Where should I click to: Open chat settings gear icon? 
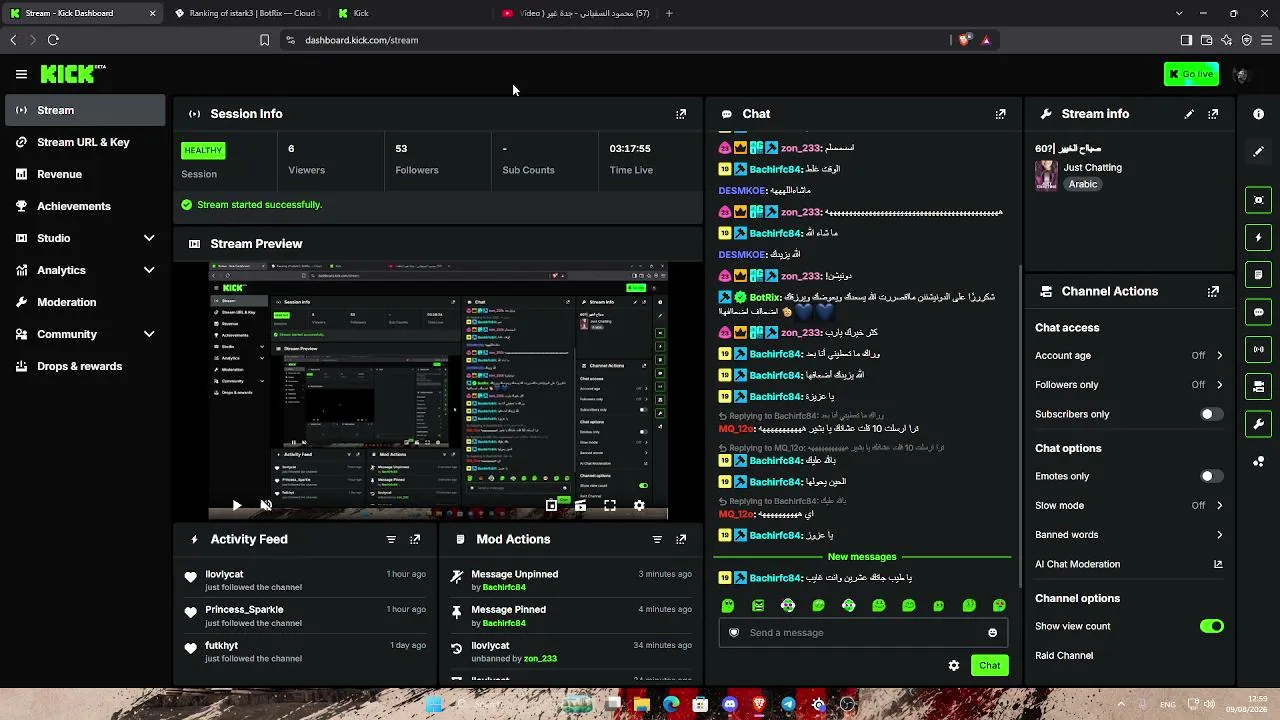pos(954,666)
